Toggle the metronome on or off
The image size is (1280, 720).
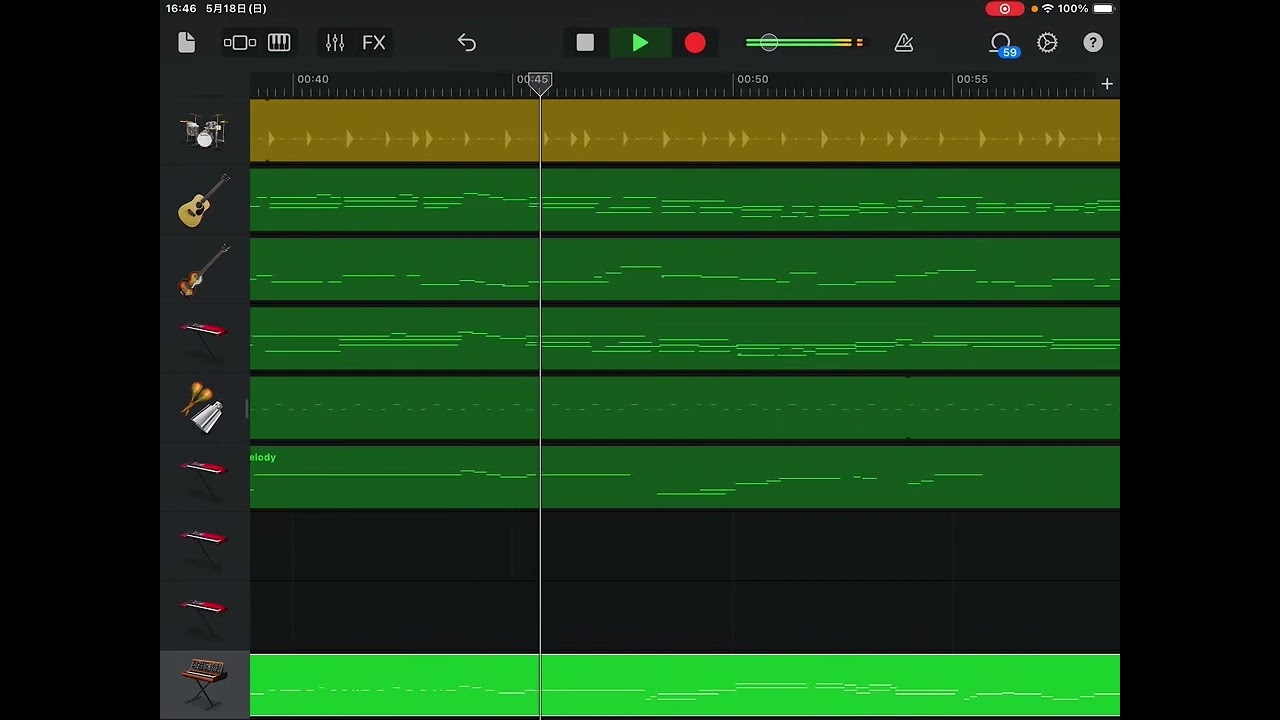[904, 42]
